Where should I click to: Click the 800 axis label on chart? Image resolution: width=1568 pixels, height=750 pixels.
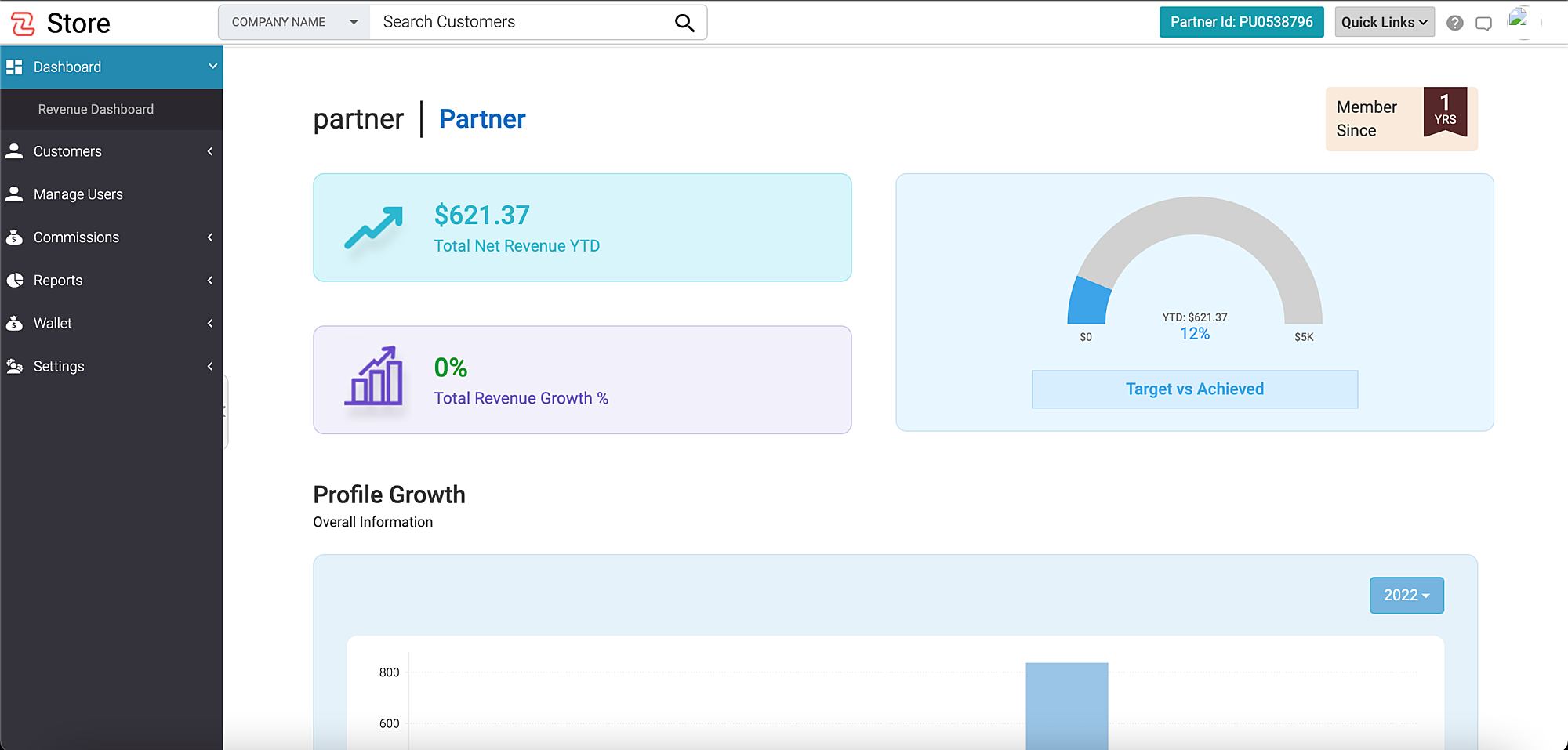pos(389,672)
